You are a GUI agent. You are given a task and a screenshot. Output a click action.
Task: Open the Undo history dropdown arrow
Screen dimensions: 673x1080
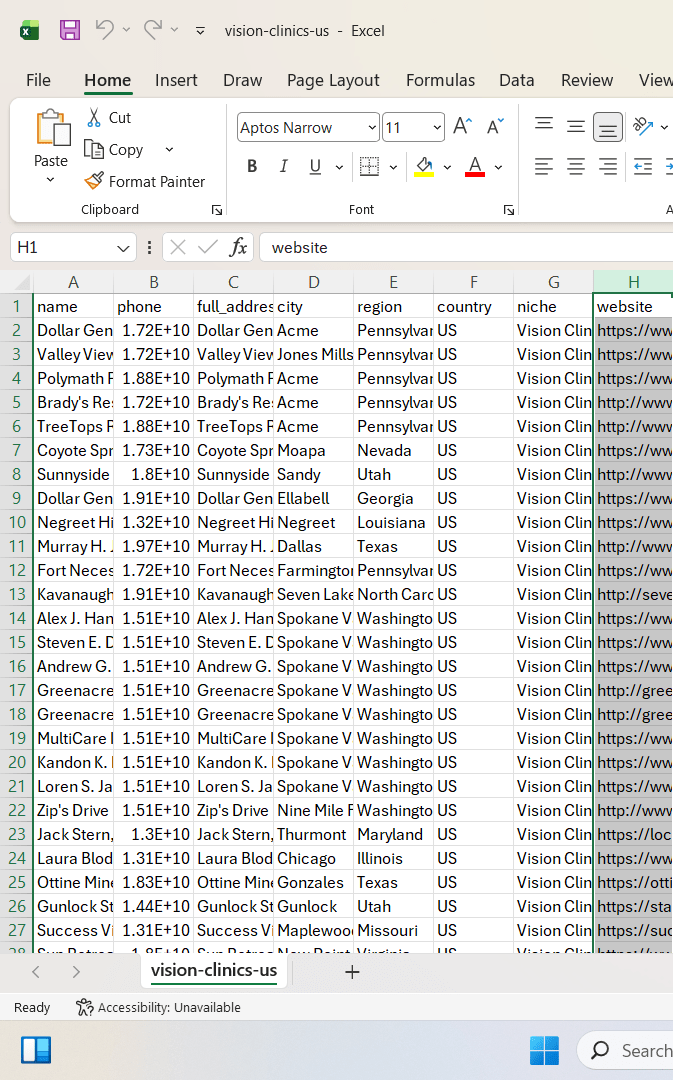(126, 30)
